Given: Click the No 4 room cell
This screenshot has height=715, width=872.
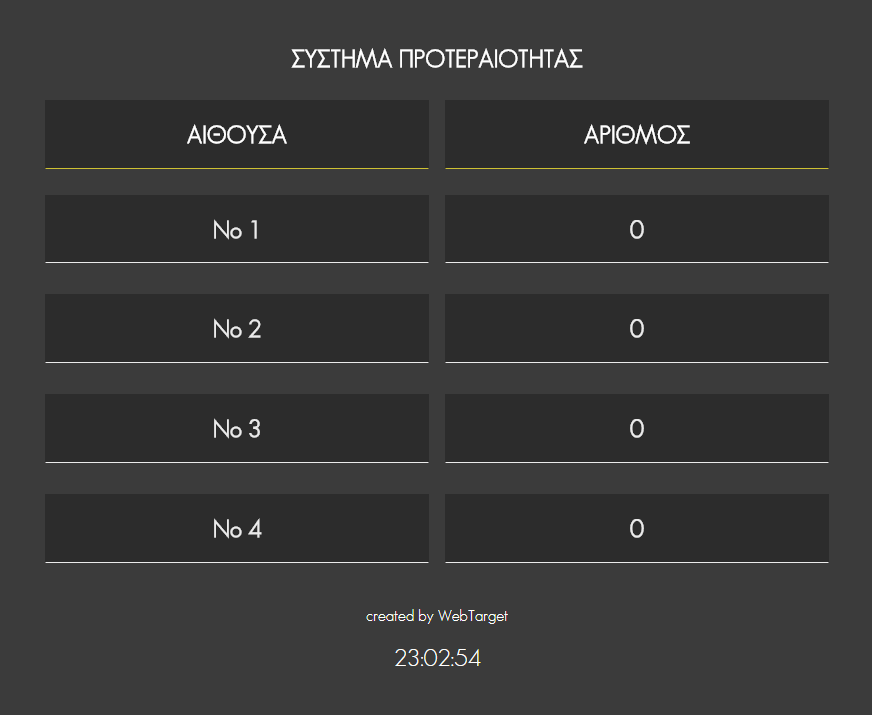Looking at the screenshot, I should 237,529.
